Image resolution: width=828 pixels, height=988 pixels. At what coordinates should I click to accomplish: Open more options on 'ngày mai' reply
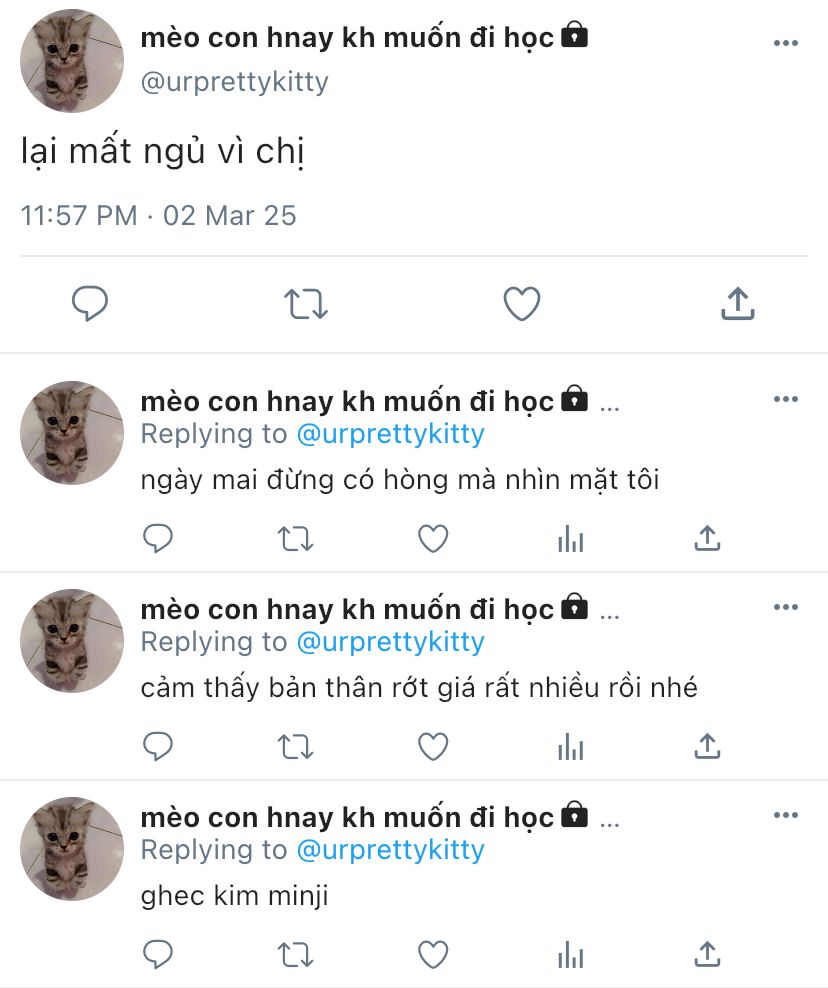pos(786,399)
